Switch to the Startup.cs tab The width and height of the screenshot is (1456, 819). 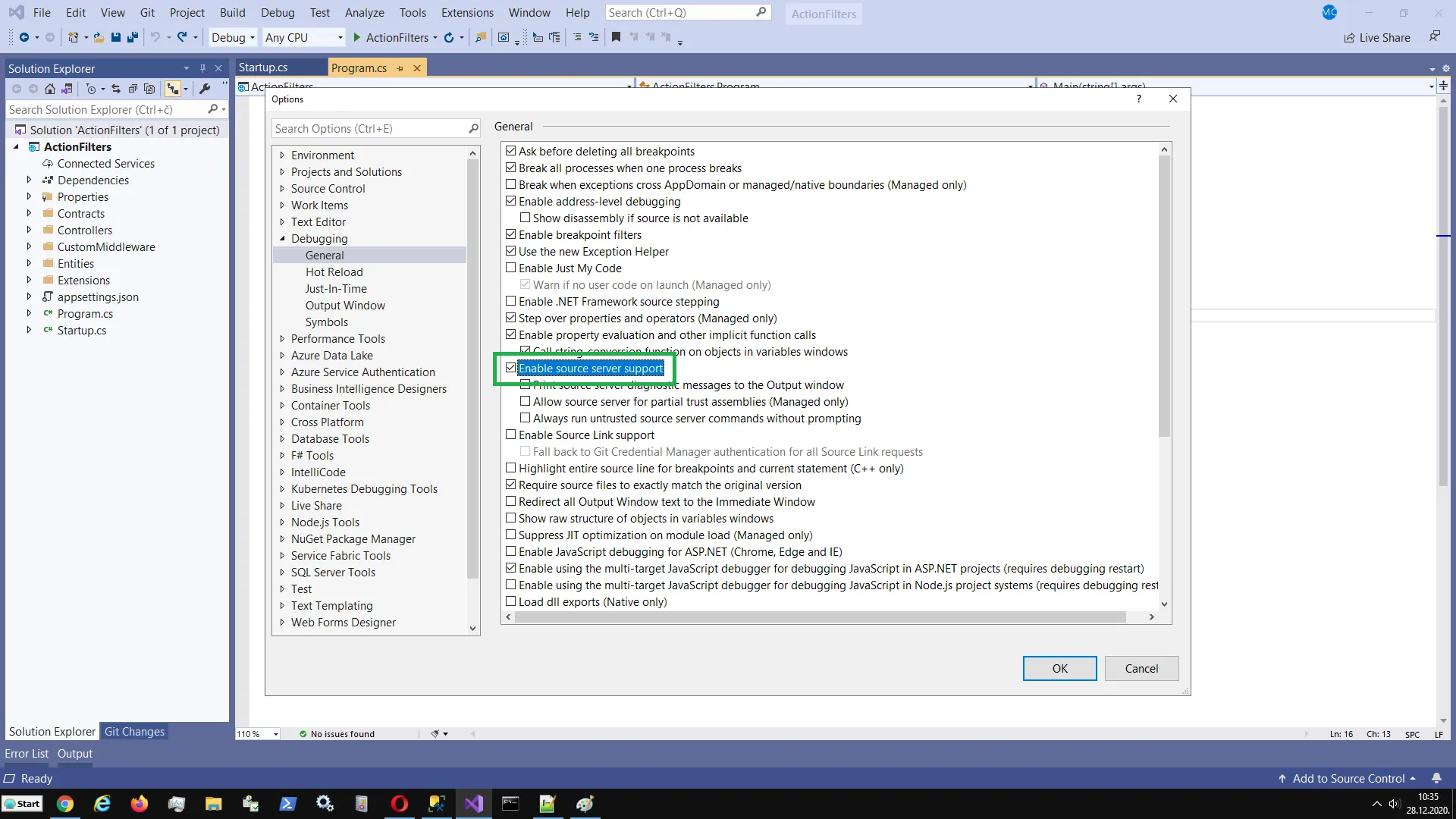coord(263,67)
